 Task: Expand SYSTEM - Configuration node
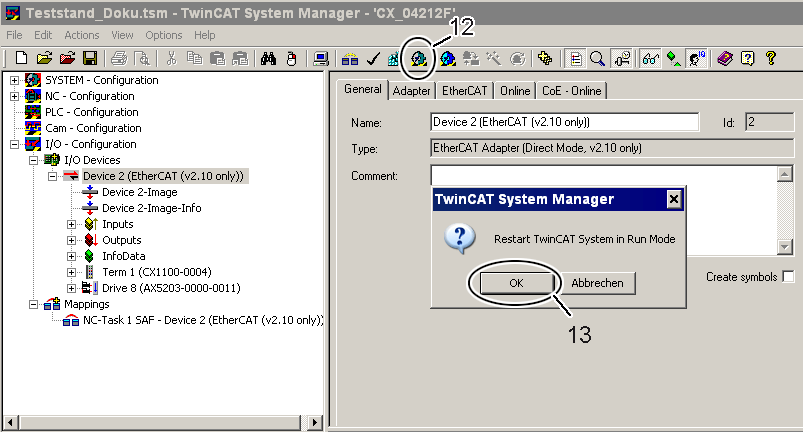pos(14,80)
